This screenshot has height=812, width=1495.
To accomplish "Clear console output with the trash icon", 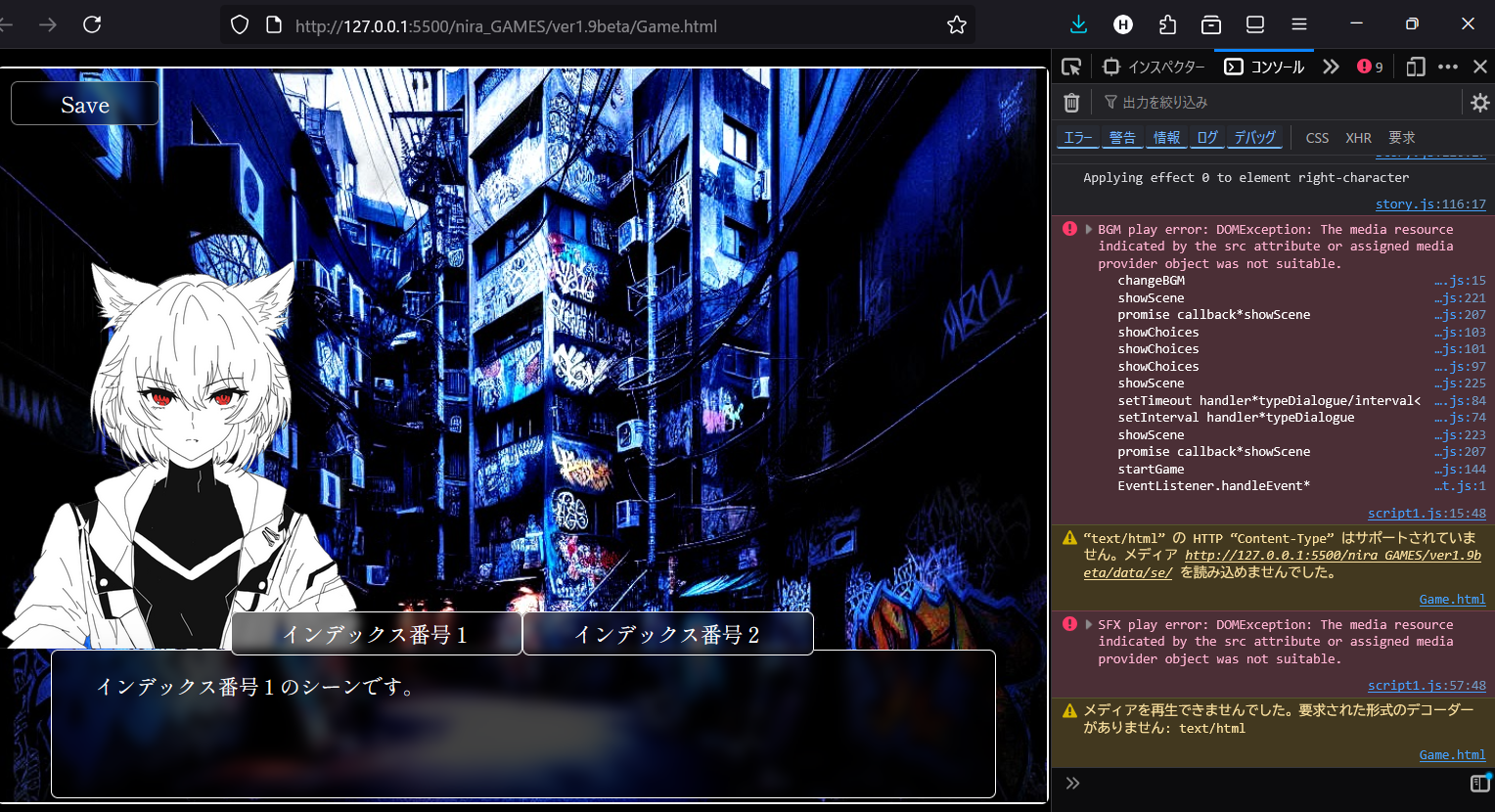I will click(x=1071, y=102).
